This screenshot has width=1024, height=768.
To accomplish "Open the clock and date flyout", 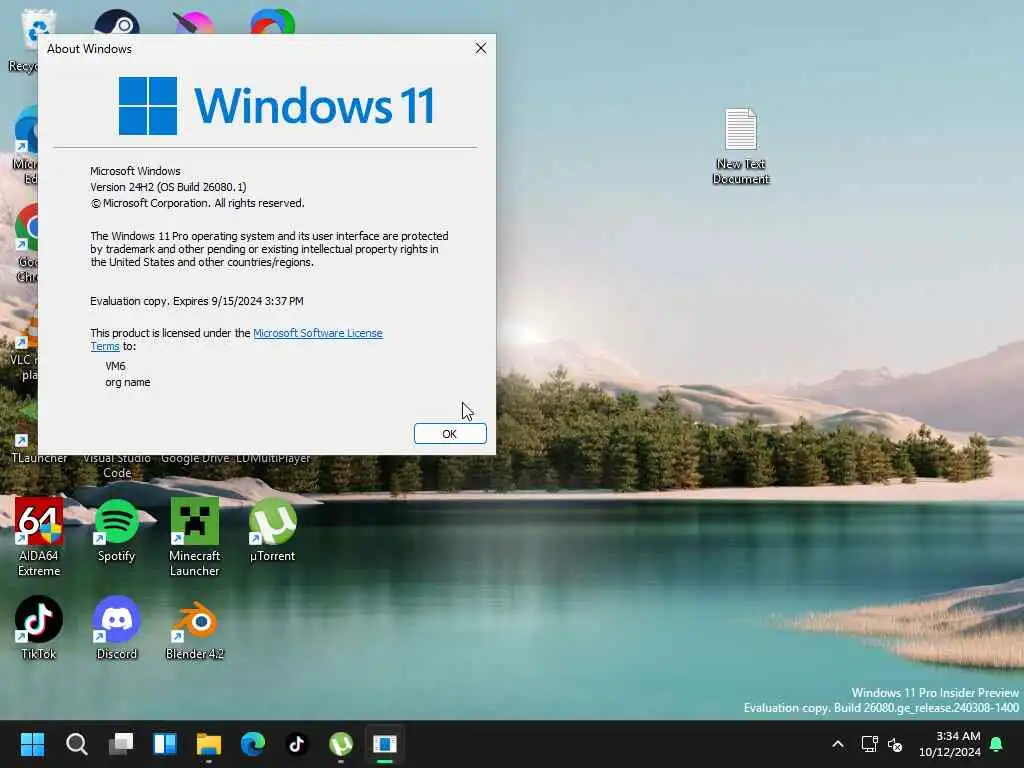I will pyautogui.click(x=950, y=744).
